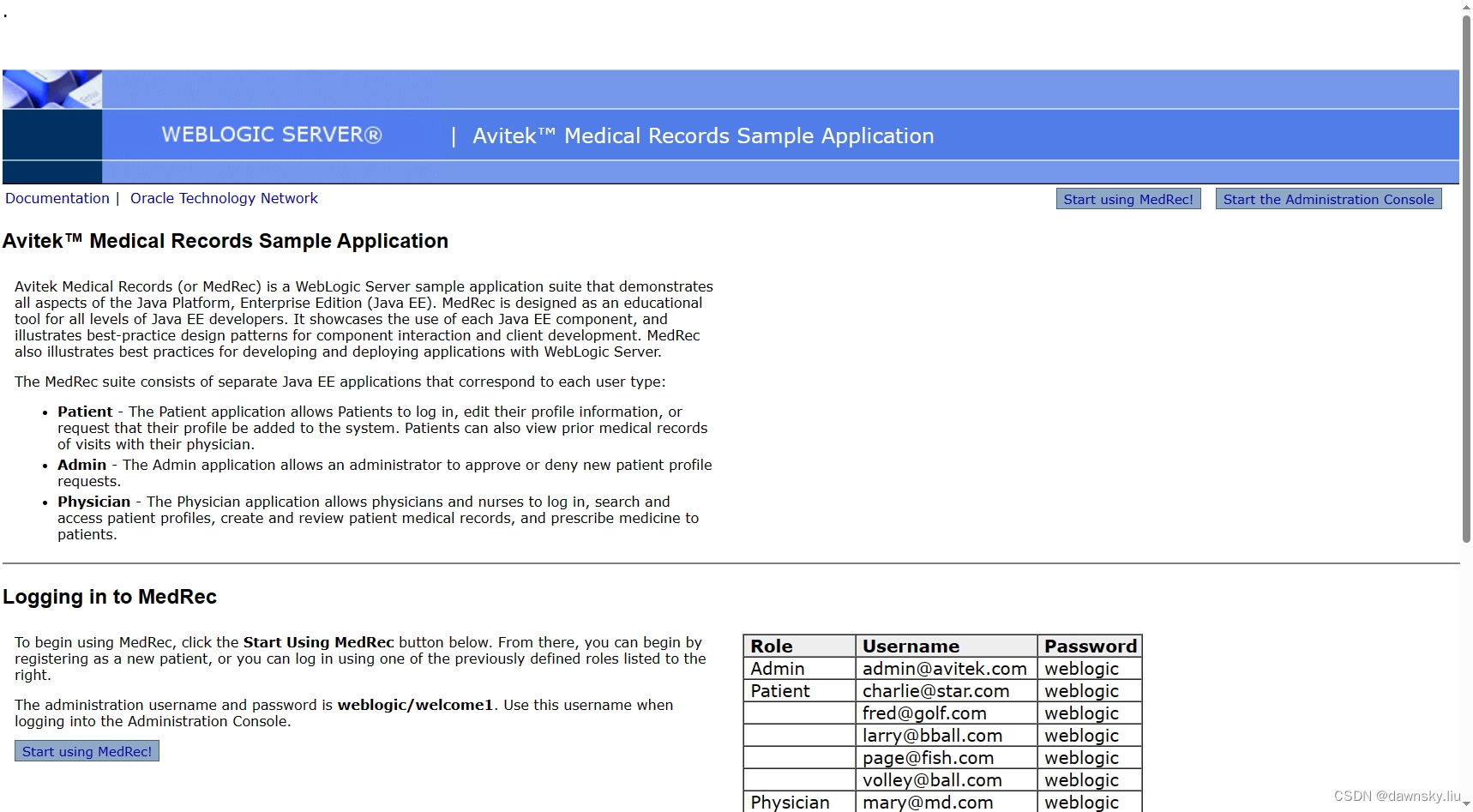Click the vertical scrollbar thumb

[1466, 279]
